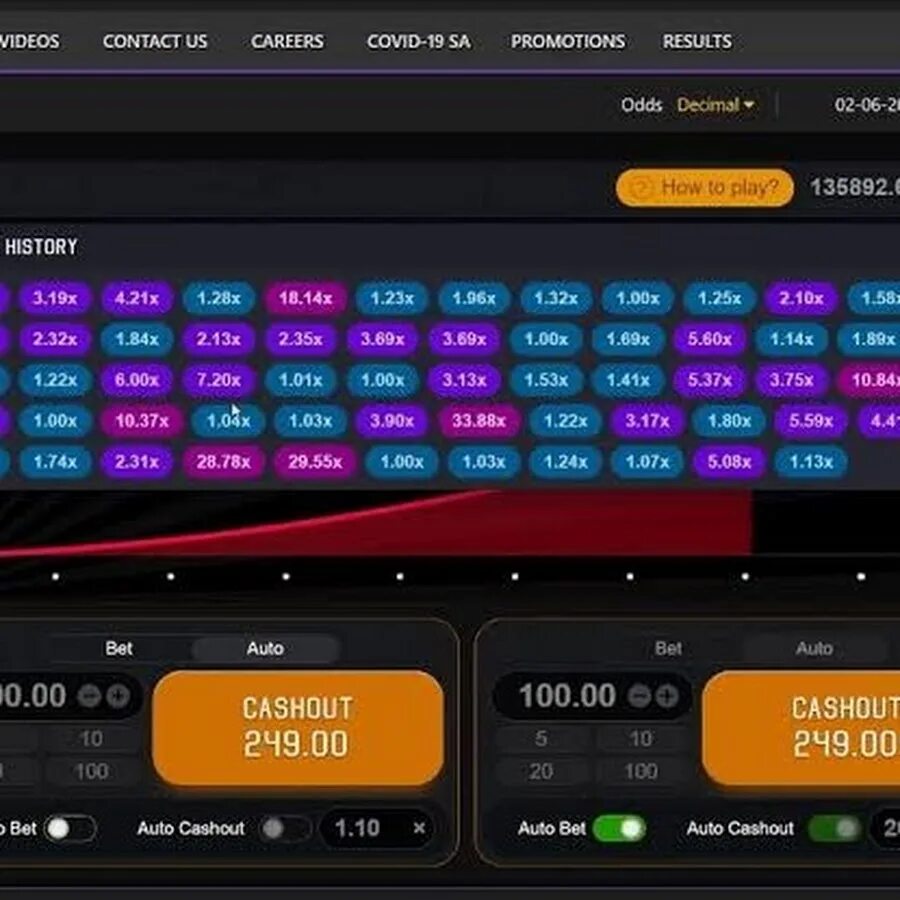The width and height of the screenshot is (900, 900).
Task: Click the 29.55x history result
Action: point(315,461)
